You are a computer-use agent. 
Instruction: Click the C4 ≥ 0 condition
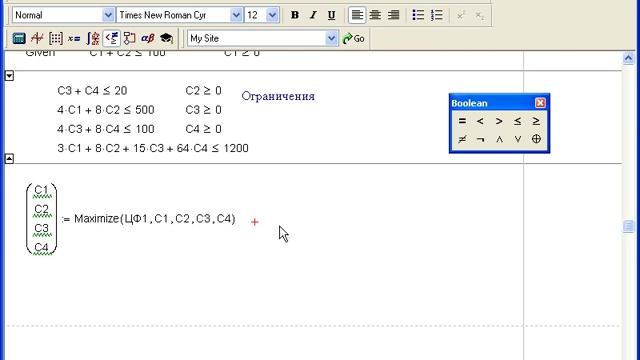[x=203, y=129]
